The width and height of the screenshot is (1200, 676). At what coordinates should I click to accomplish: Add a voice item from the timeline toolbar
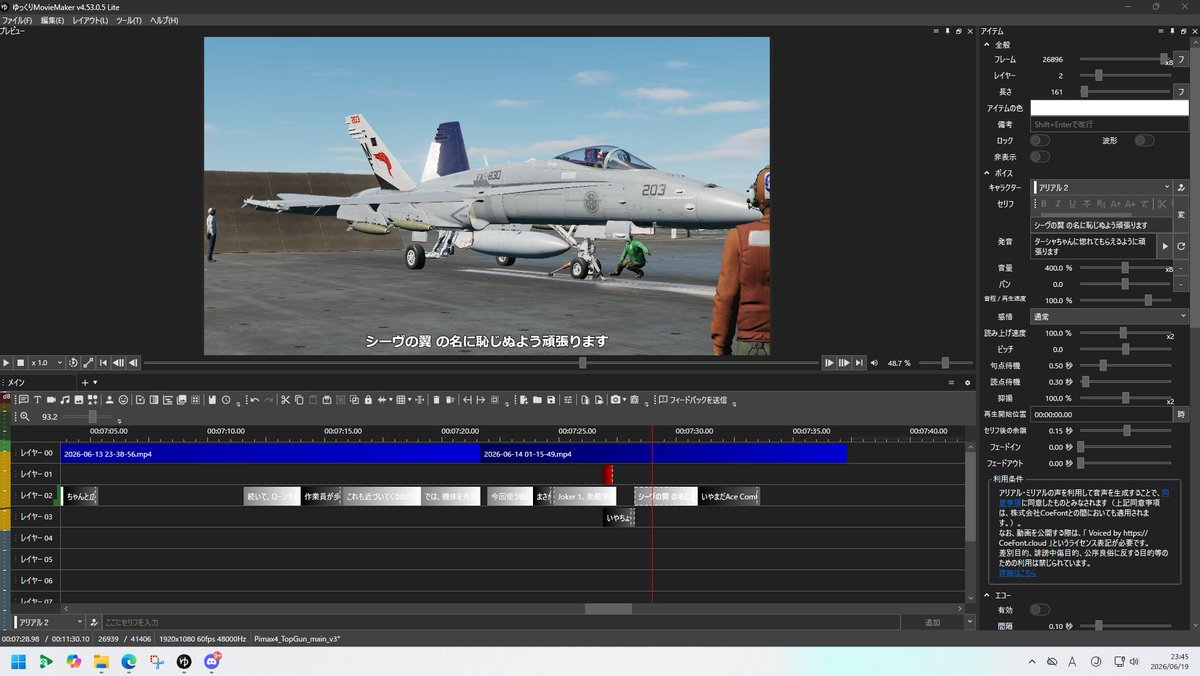click(x=23, y=400)
